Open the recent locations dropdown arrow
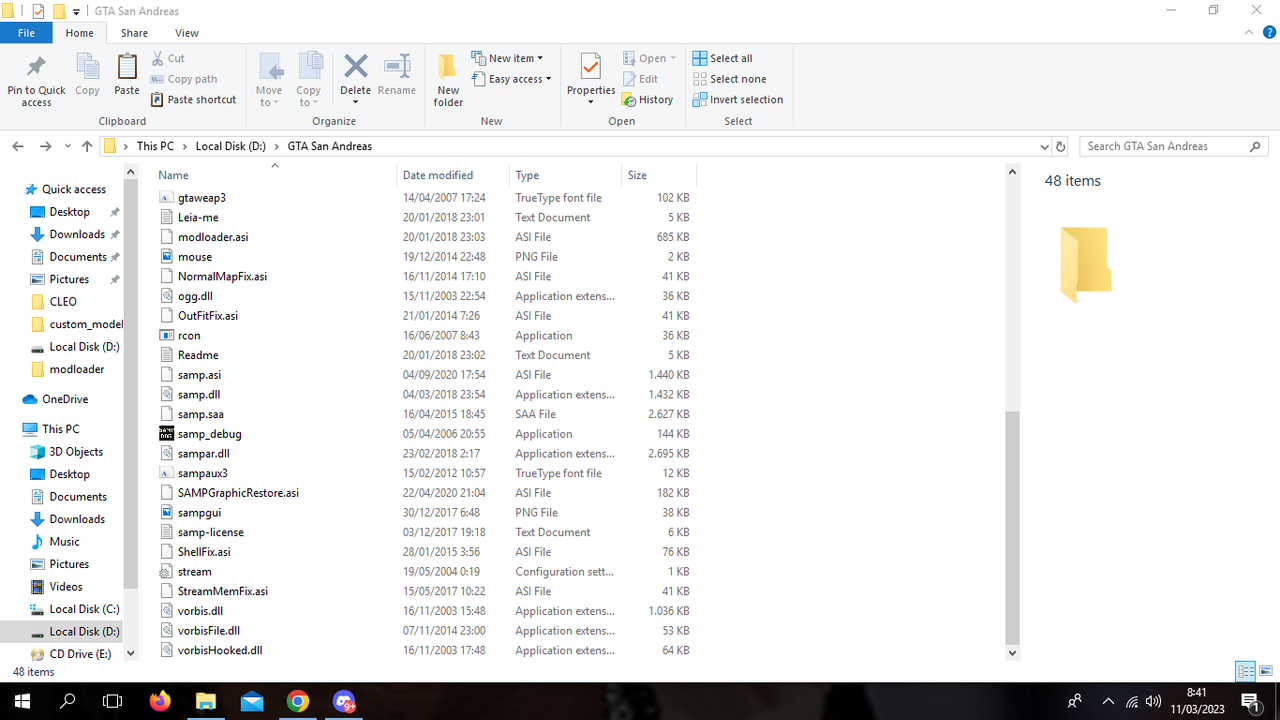 tap(68, 146)
